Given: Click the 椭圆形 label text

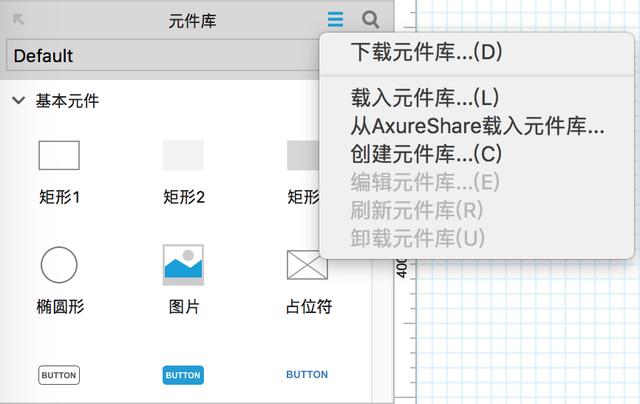Looking at the screenshot, I should coord(60,306).
